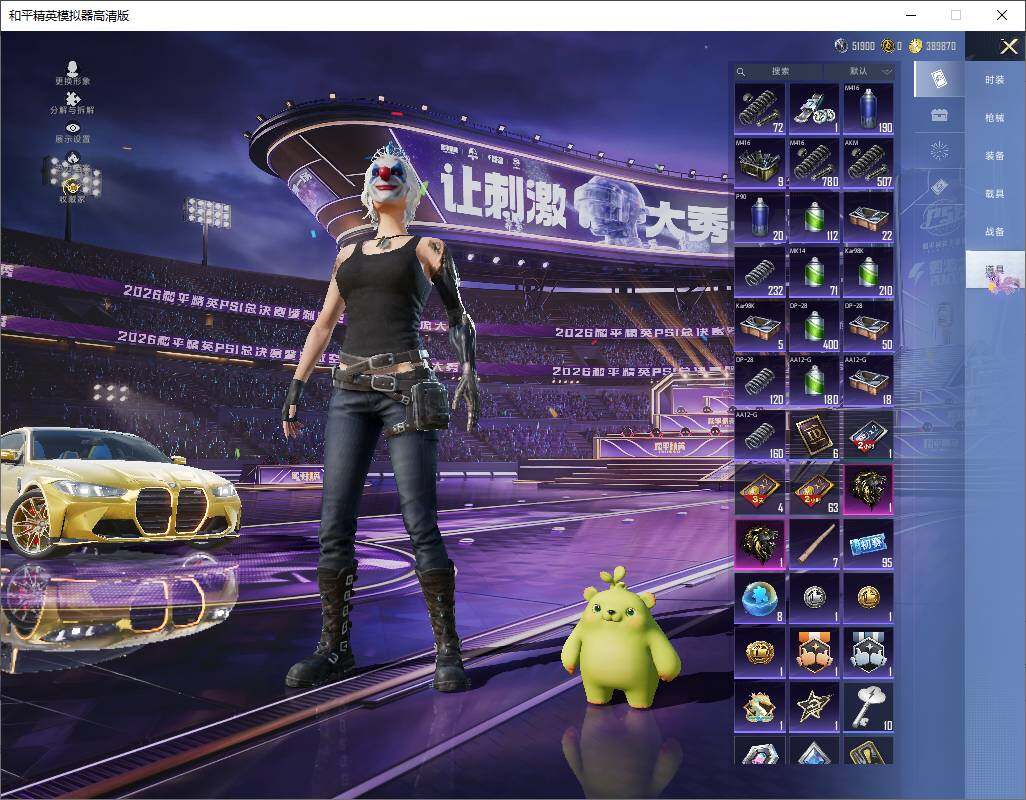Select the treasure chest sub-category icon

[939, 116]
